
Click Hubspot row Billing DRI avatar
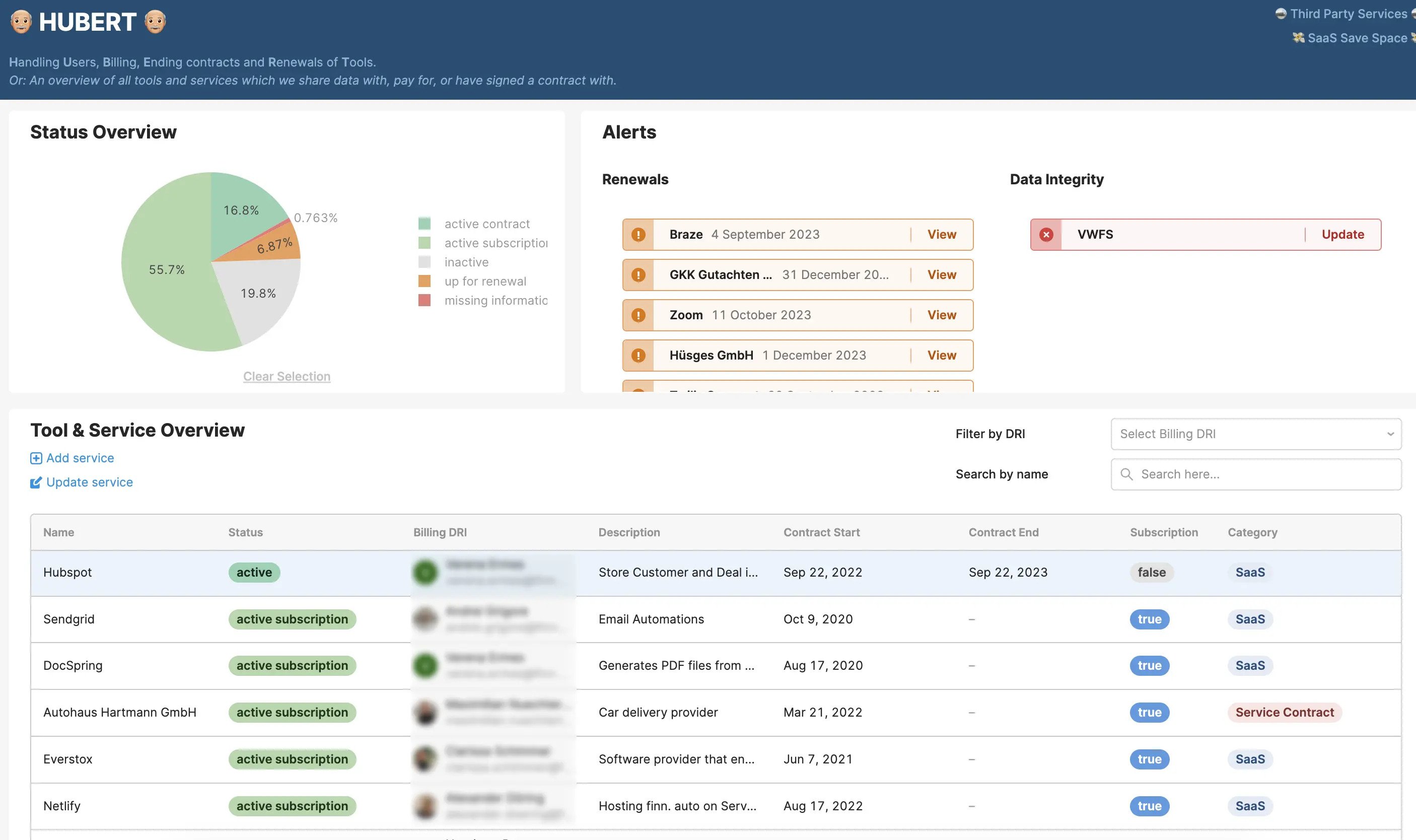point(425,572)
